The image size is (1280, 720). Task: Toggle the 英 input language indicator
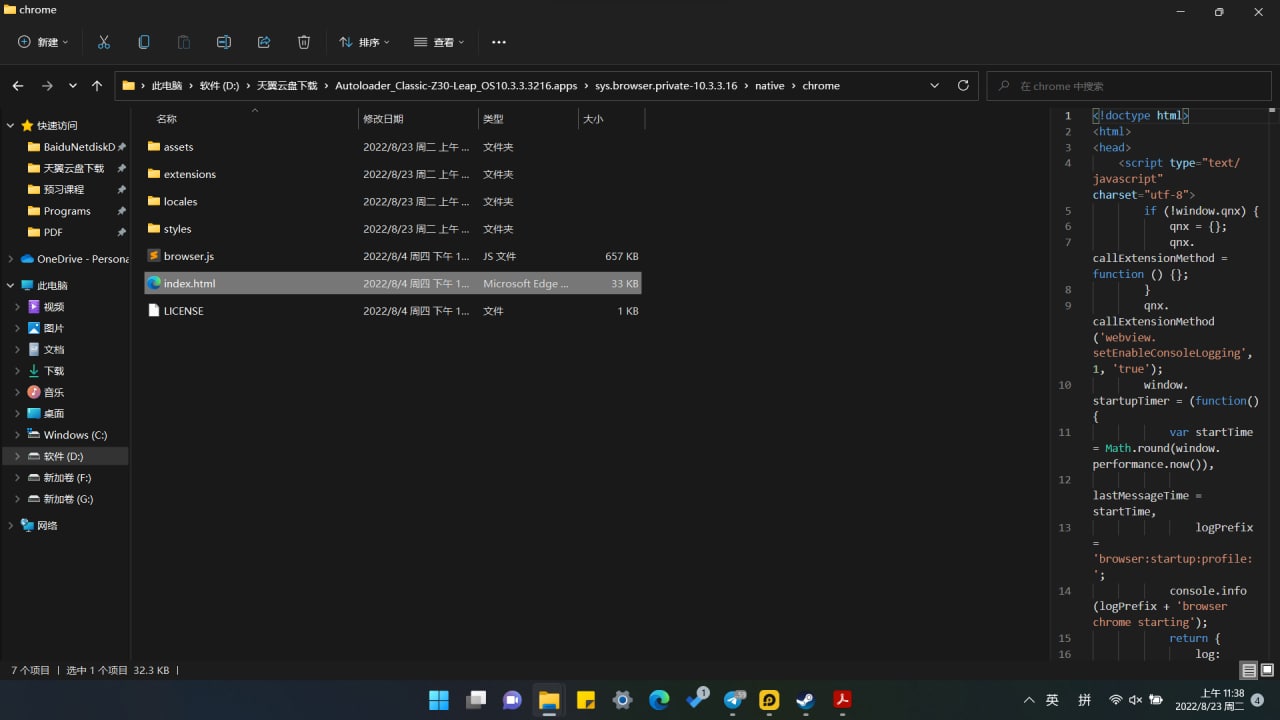point(1052,700)
